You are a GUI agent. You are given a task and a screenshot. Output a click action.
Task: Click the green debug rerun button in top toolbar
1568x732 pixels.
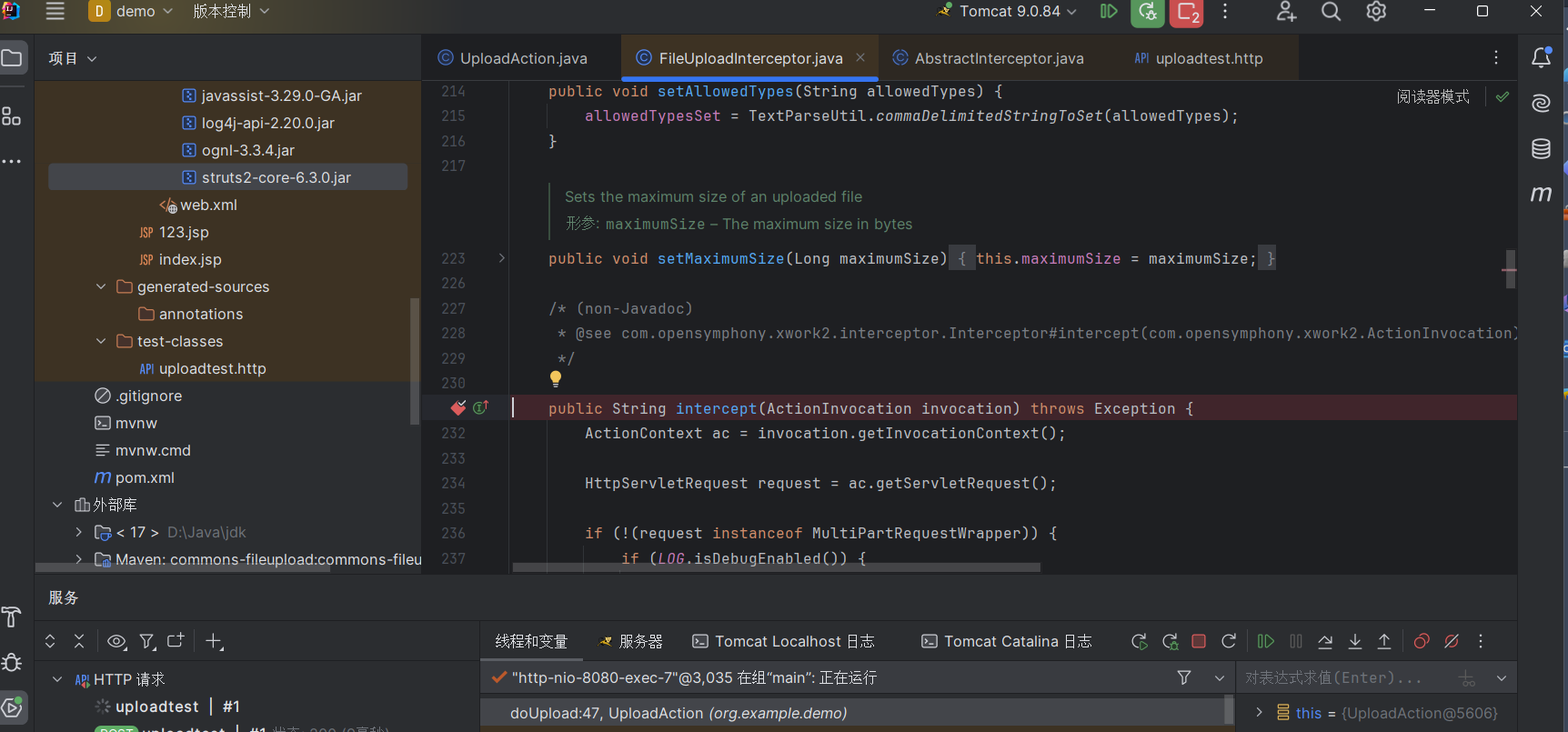coord(1148,12)
